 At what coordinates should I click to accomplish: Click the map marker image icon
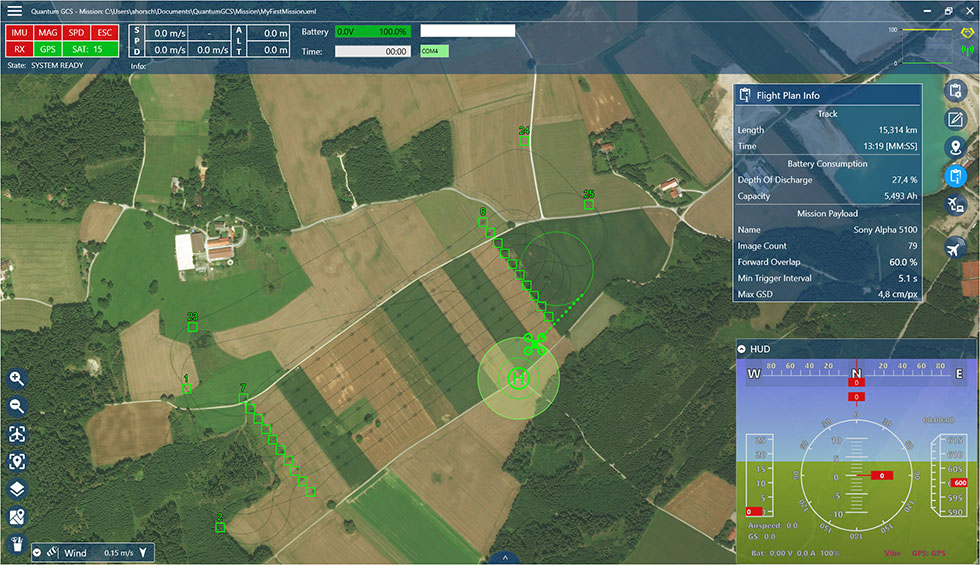17,517
